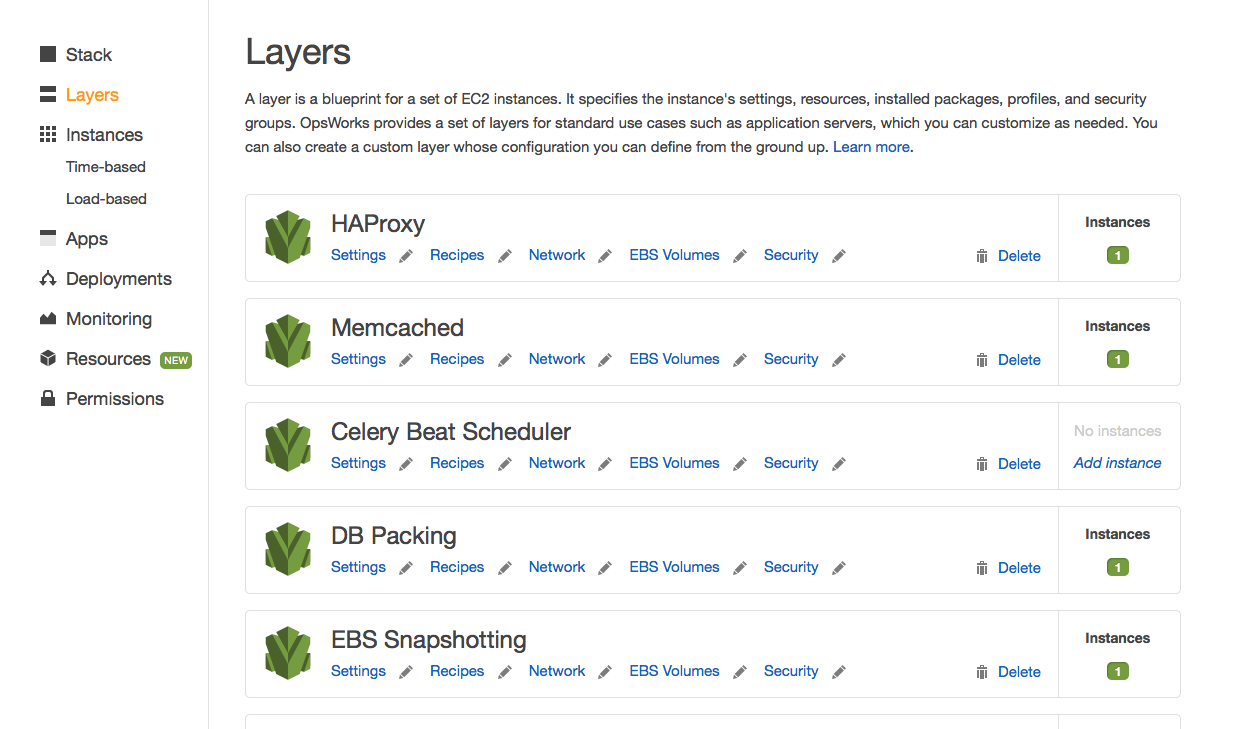Click the HAProxy instances count badge

[1117, 255]
